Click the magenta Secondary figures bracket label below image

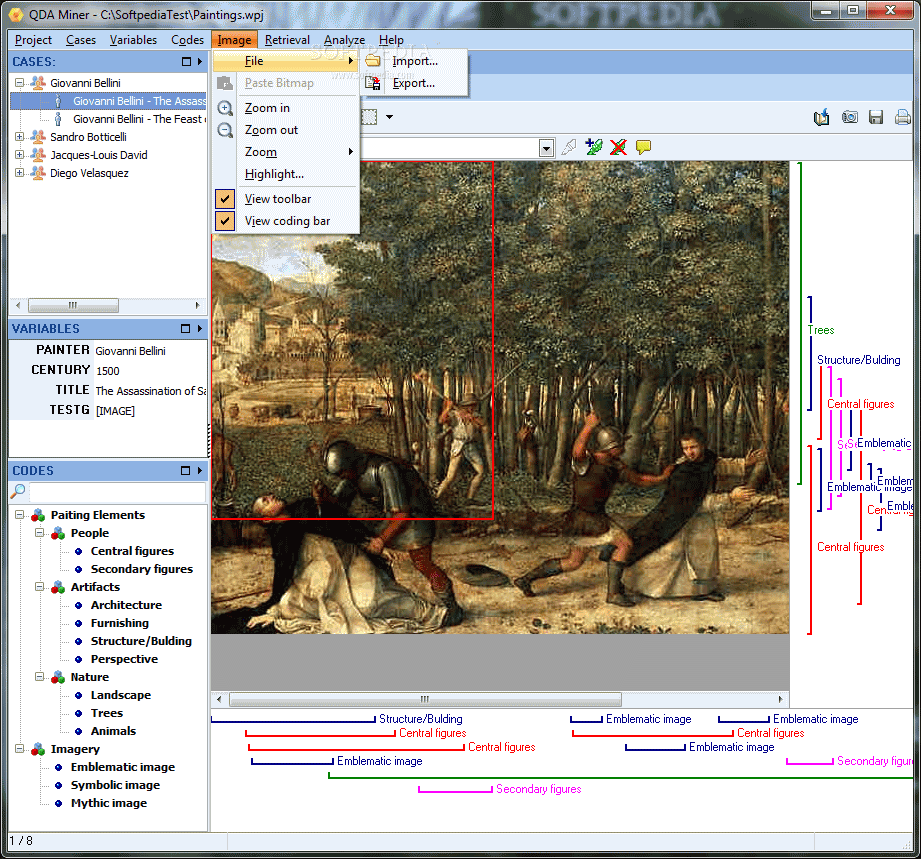pos(538,789)
